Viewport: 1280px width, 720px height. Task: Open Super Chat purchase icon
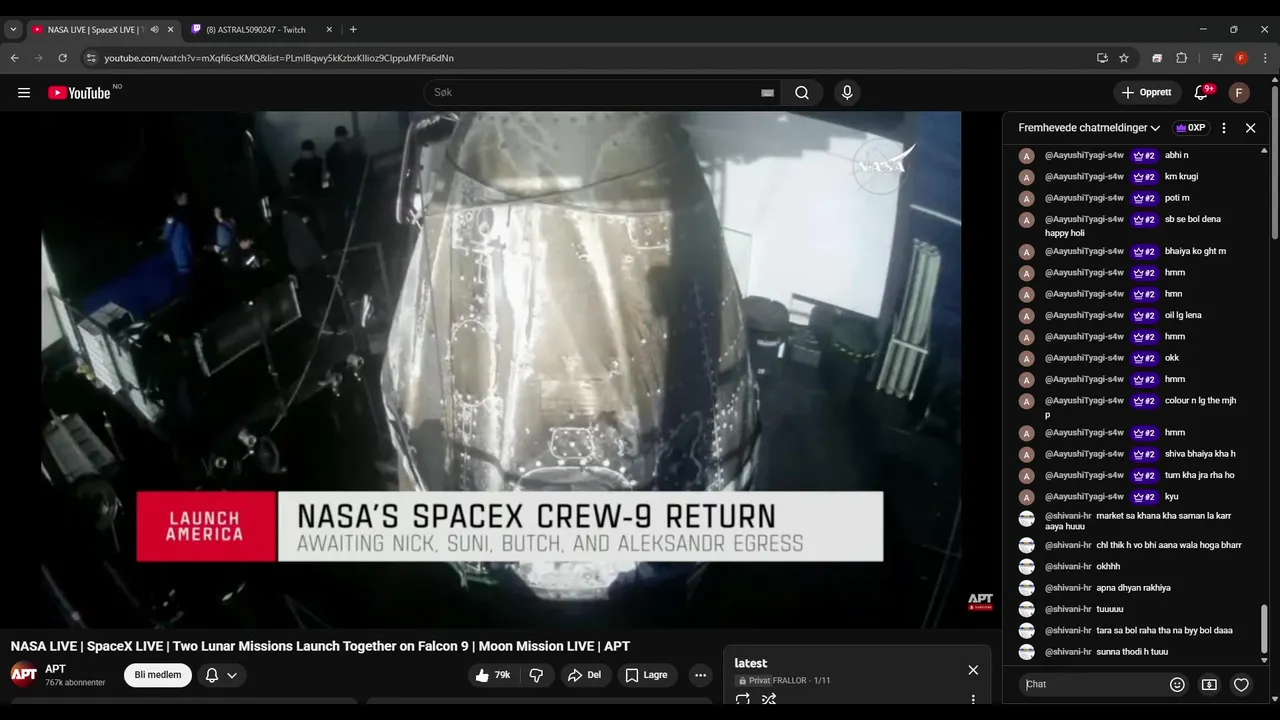pos(1209,685)
